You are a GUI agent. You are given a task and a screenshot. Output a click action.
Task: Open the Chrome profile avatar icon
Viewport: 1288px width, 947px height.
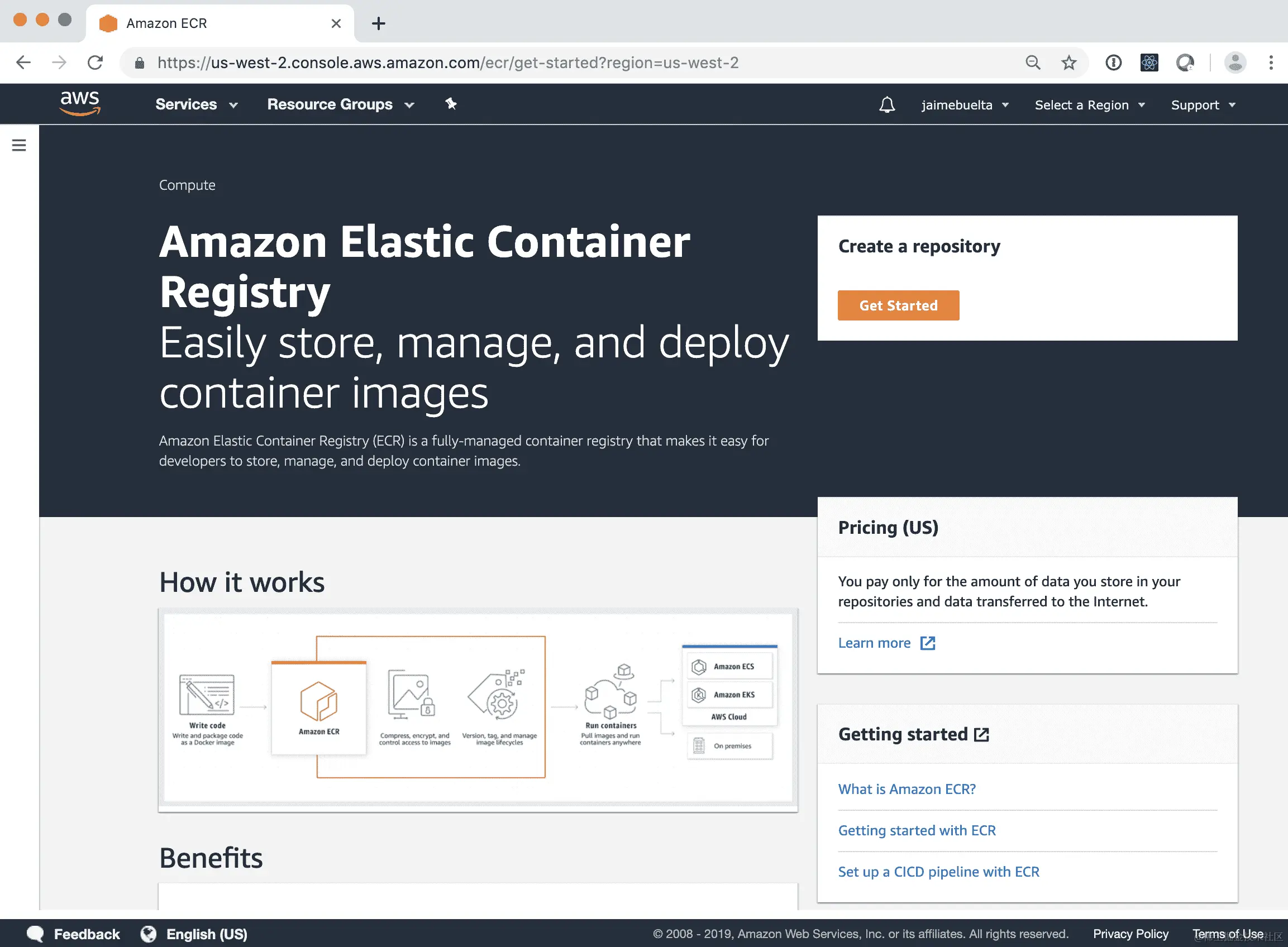click(x=1235, y=63)
